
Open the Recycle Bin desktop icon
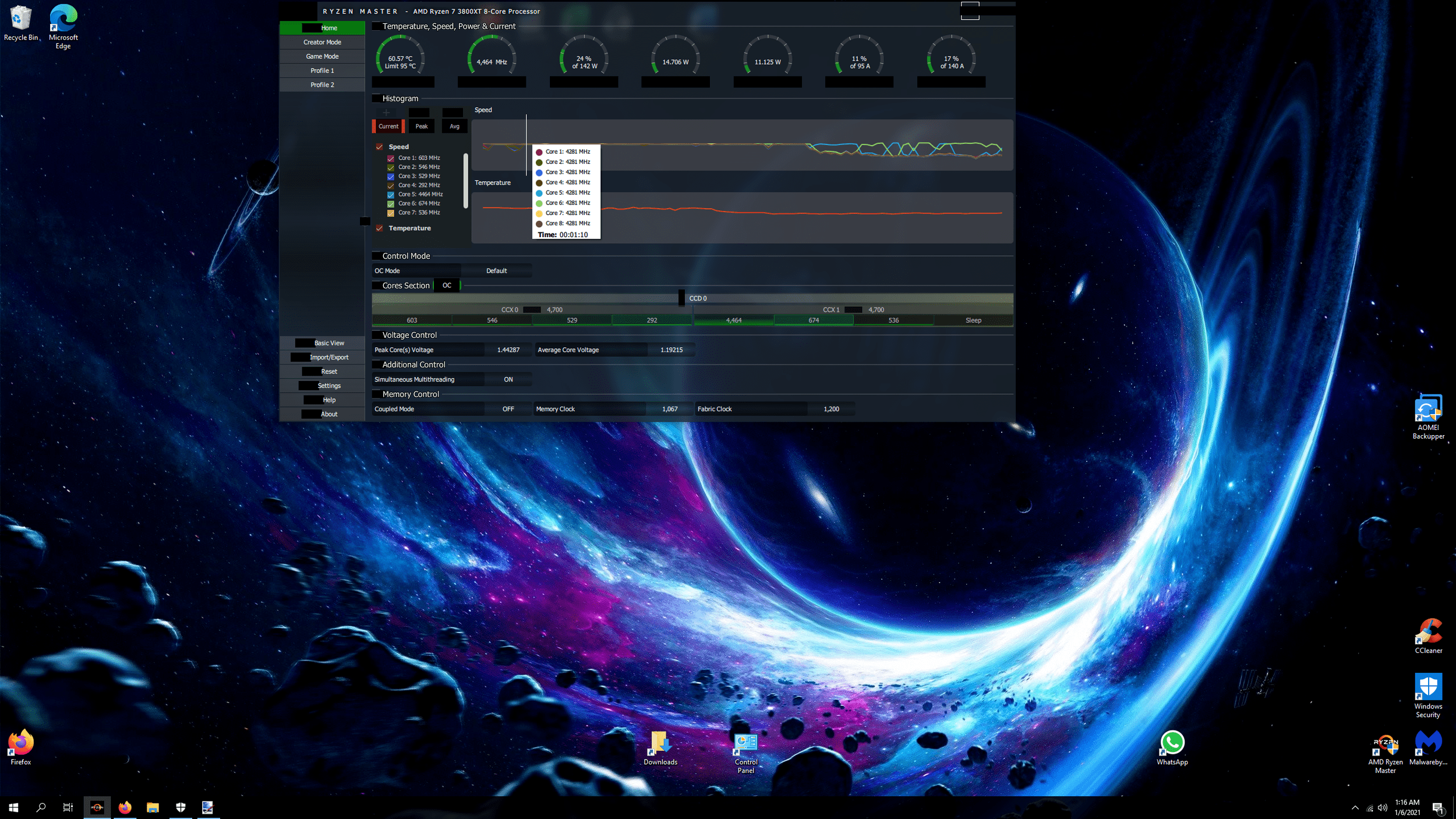(x=21, y=23)
